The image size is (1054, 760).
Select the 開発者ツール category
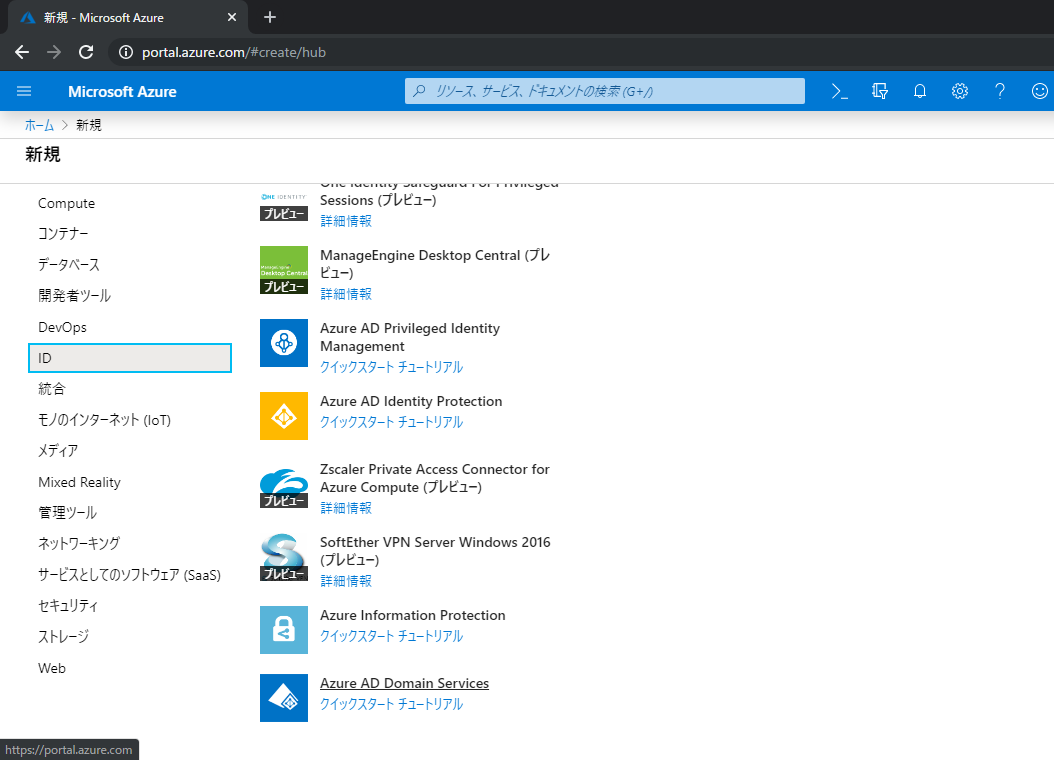[75, 296]
